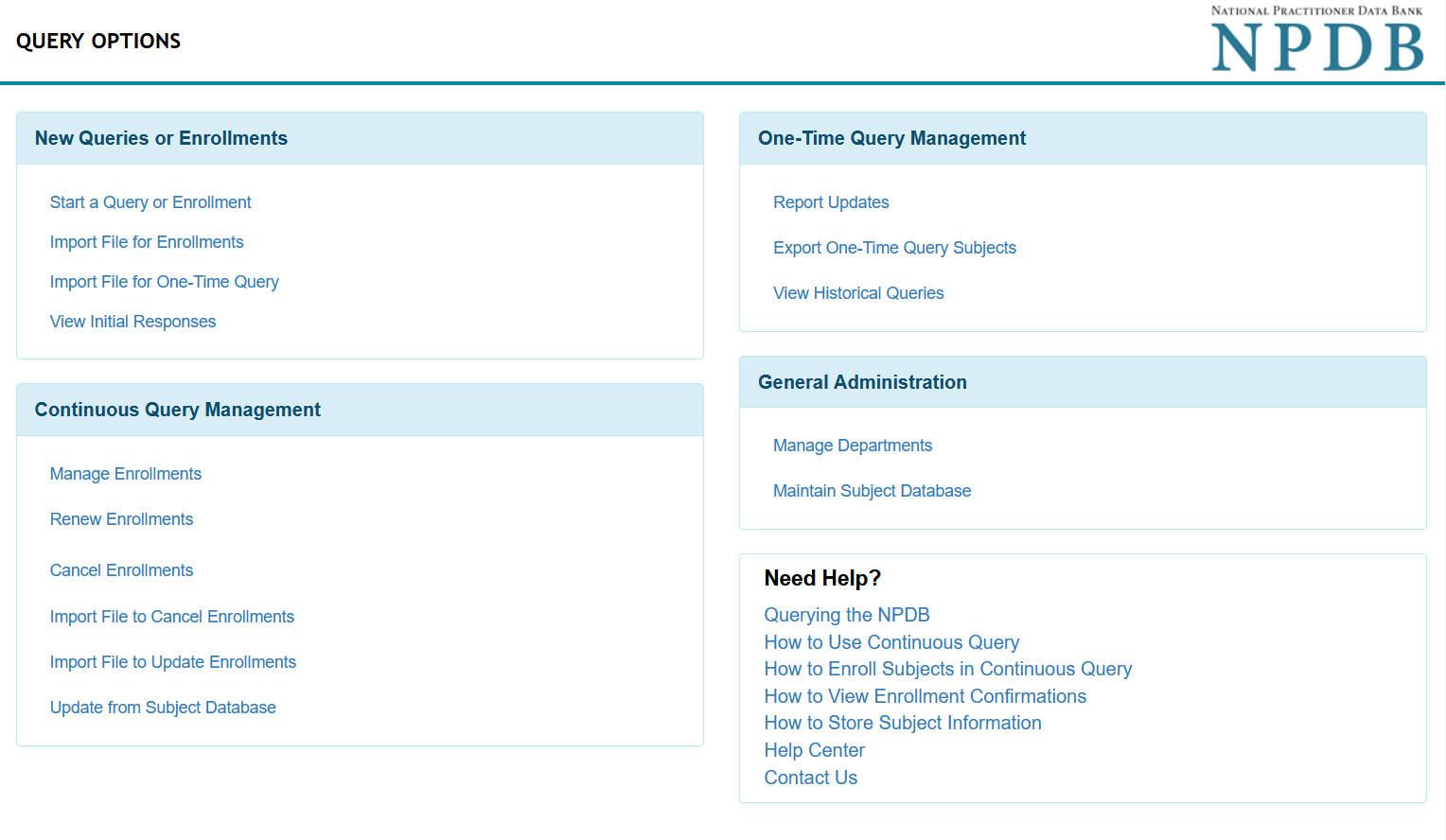This screenshot has height=840, width=1446.
Task: Select Update from Subject Database
Action: point(163,707)
